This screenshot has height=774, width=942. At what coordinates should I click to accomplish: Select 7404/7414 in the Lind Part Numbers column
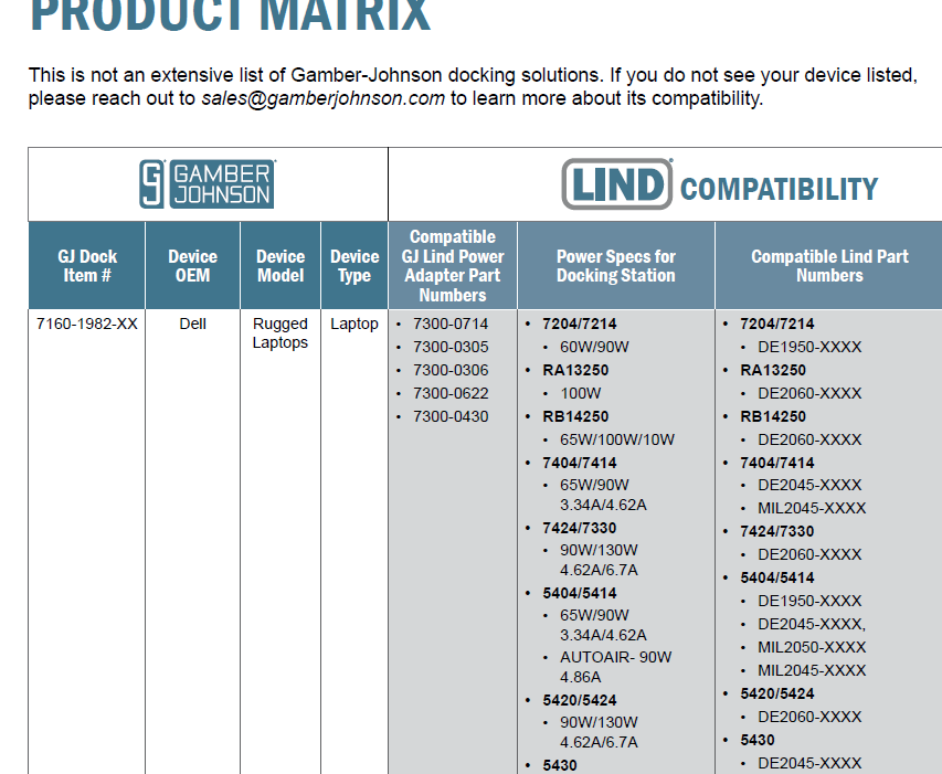coord(777,463)
